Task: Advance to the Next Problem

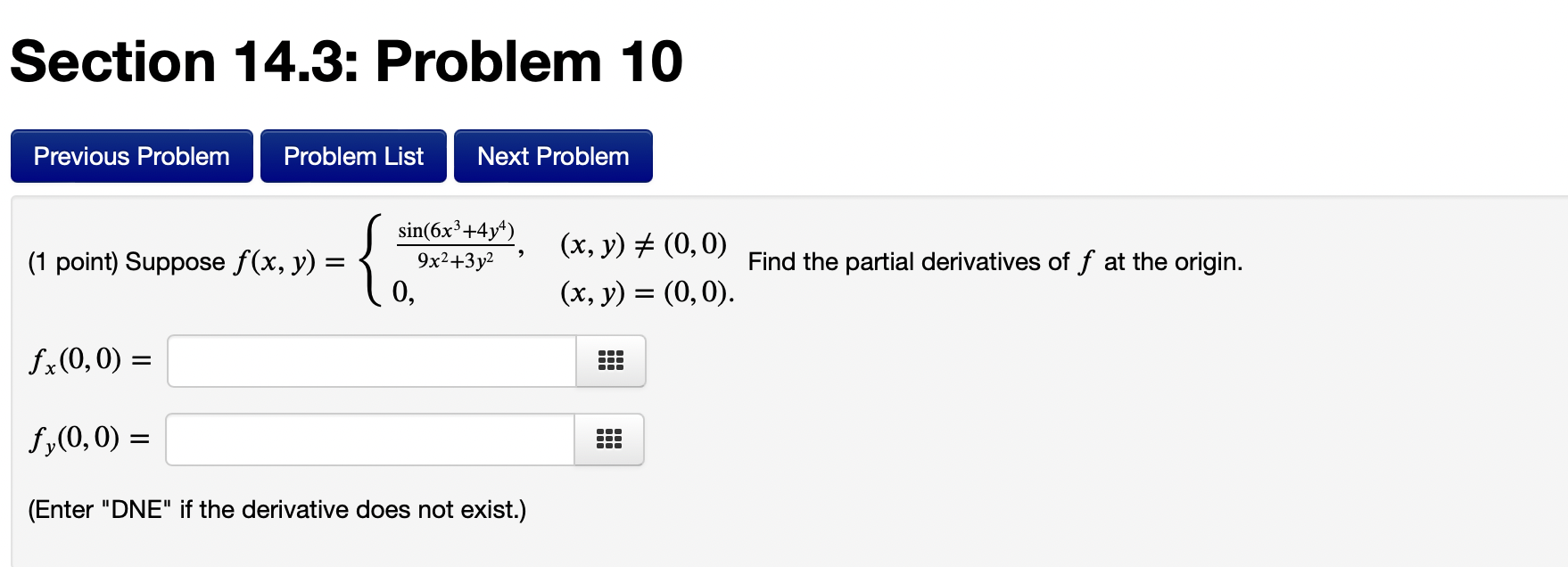Action: coord(552,156)
